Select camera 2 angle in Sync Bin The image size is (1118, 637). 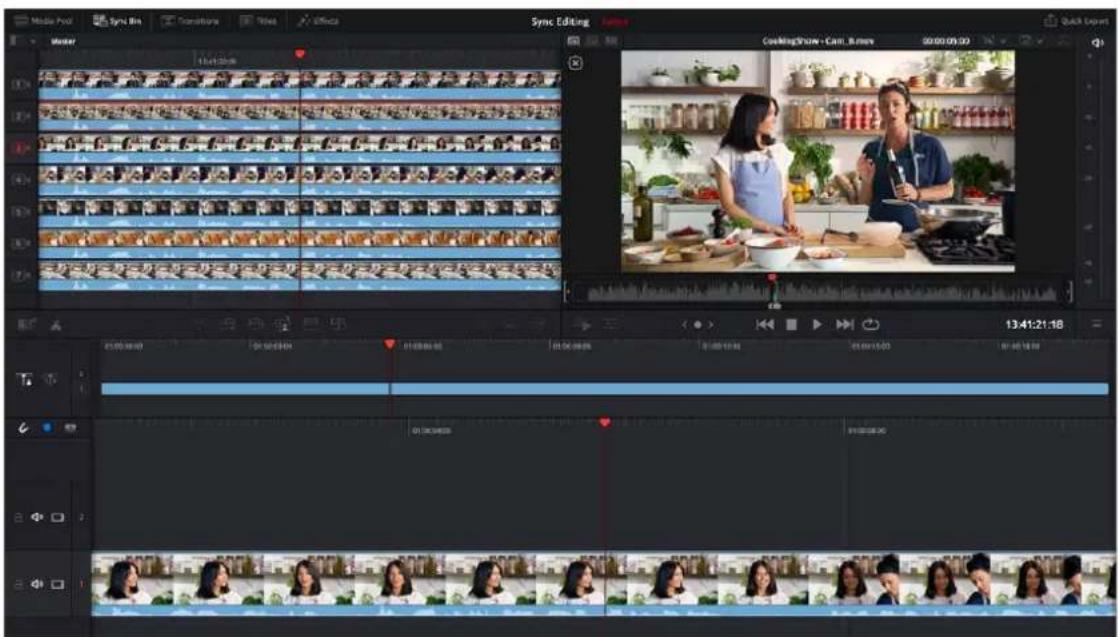tap(21, 116)
